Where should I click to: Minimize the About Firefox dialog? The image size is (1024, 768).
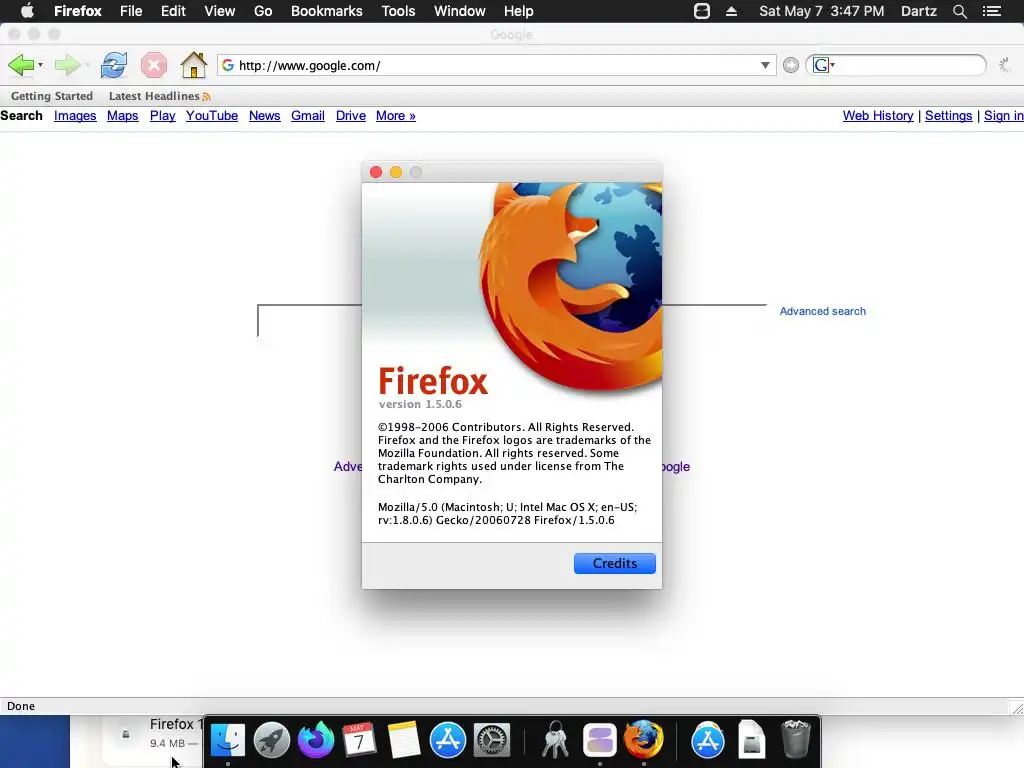click(396, 172)
